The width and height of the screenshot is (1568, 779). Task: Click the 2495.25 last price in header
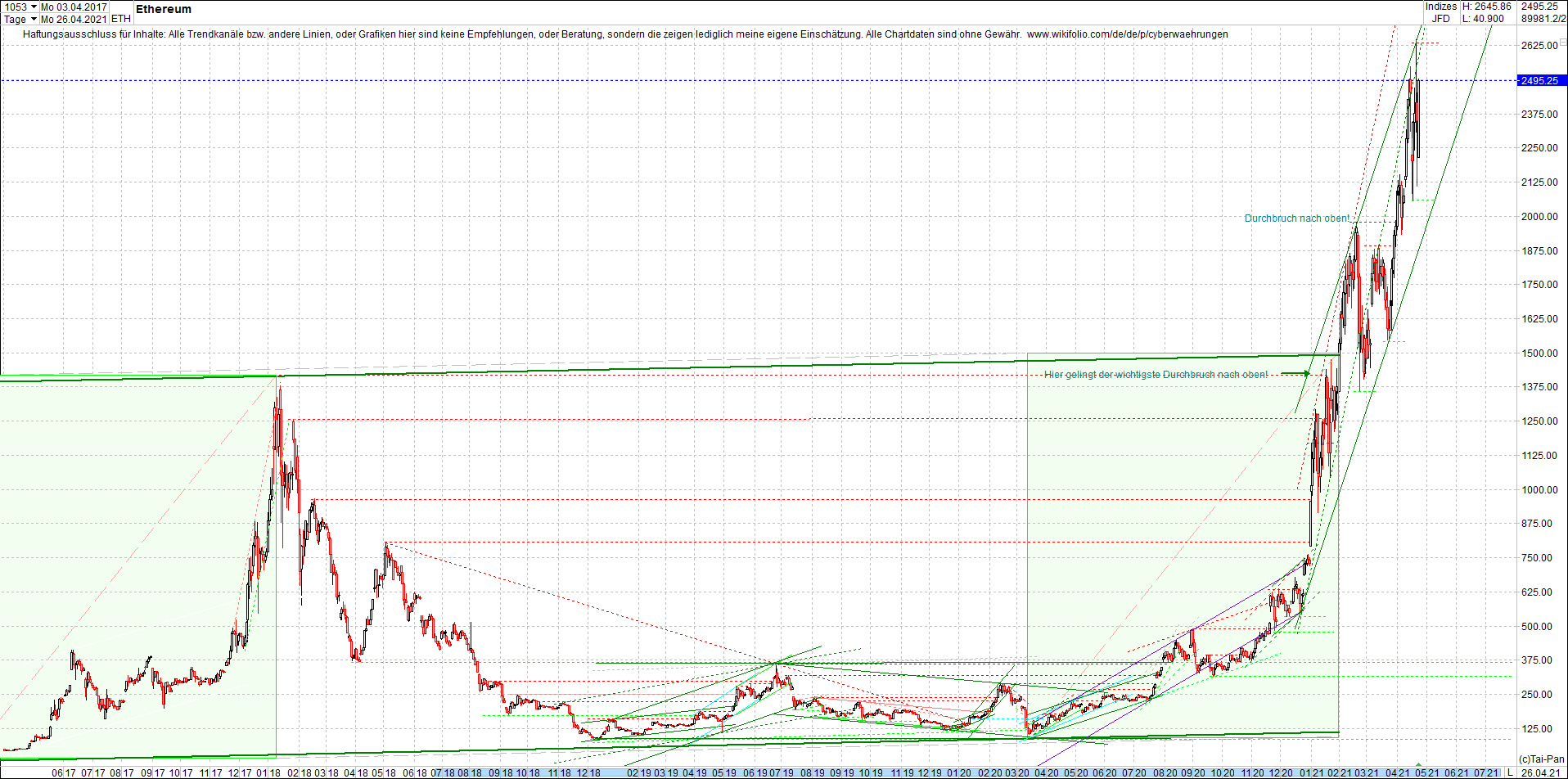click(1539, 7)
